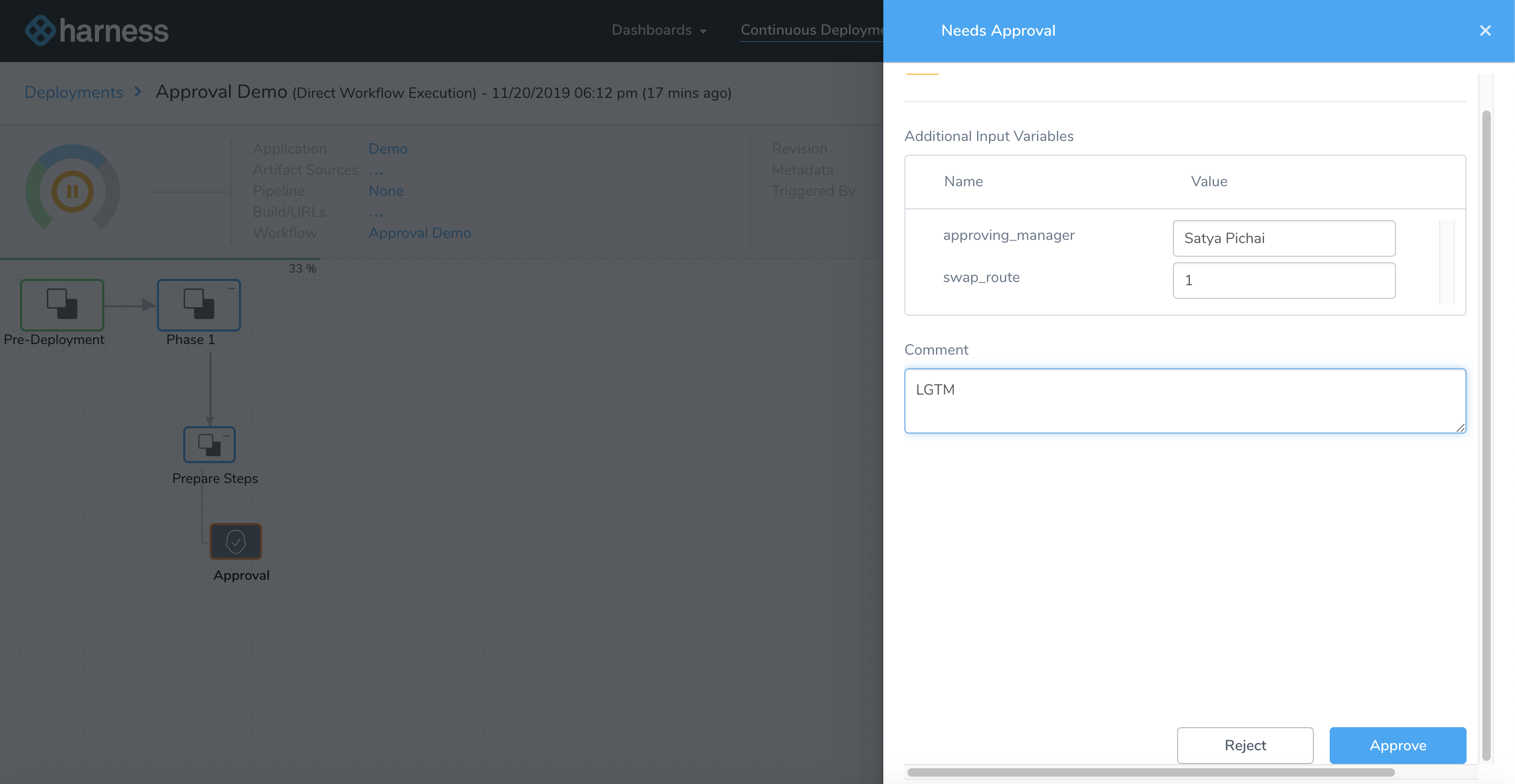The image size is (1515, 784).
Task: Click the Reject button
Action: click(1245, 745)
